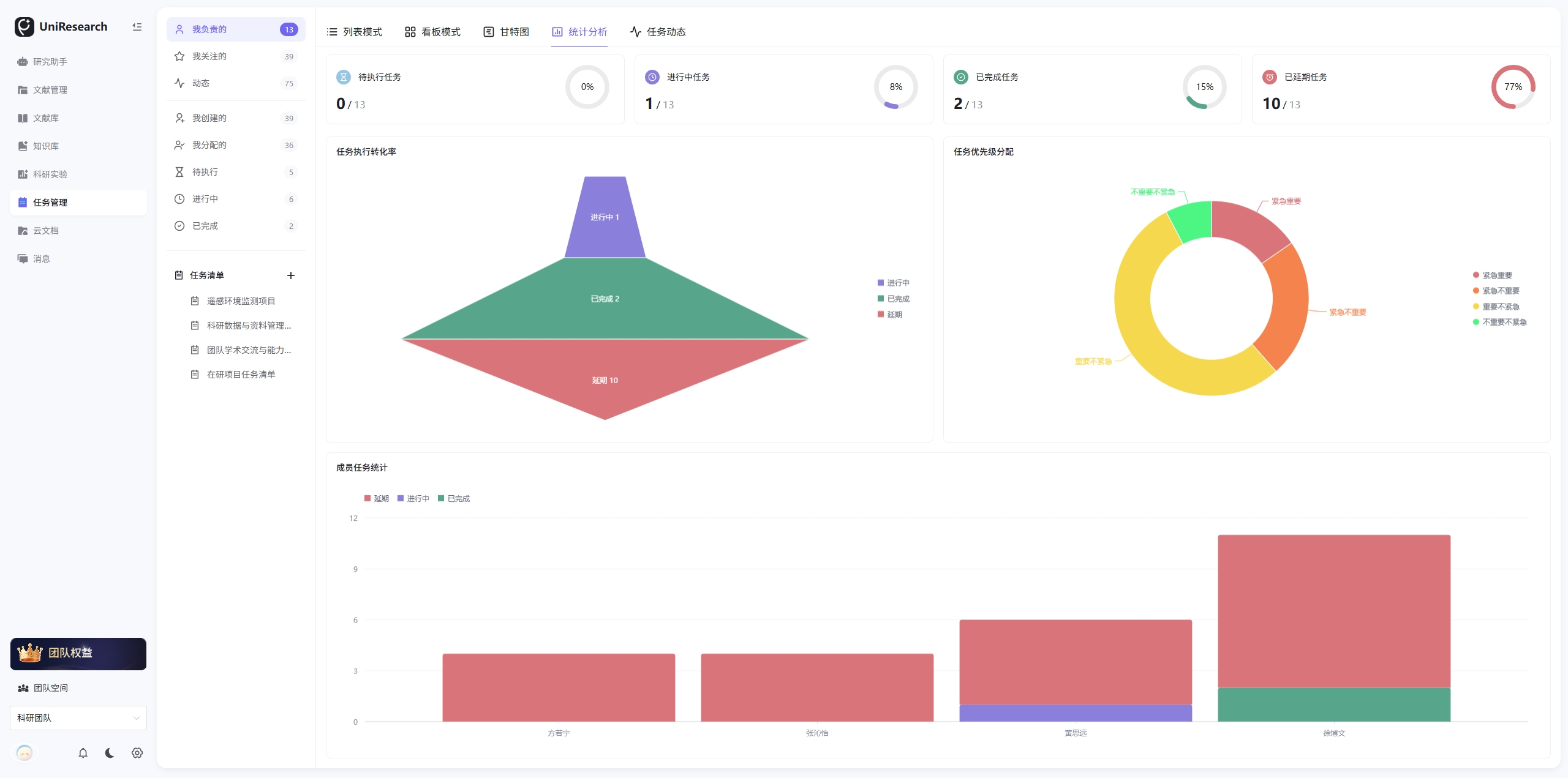The image size is (1568, 778).
Task: Click the star icon for 我关注的
Action: pyautogui.click(x=179, y=56)
